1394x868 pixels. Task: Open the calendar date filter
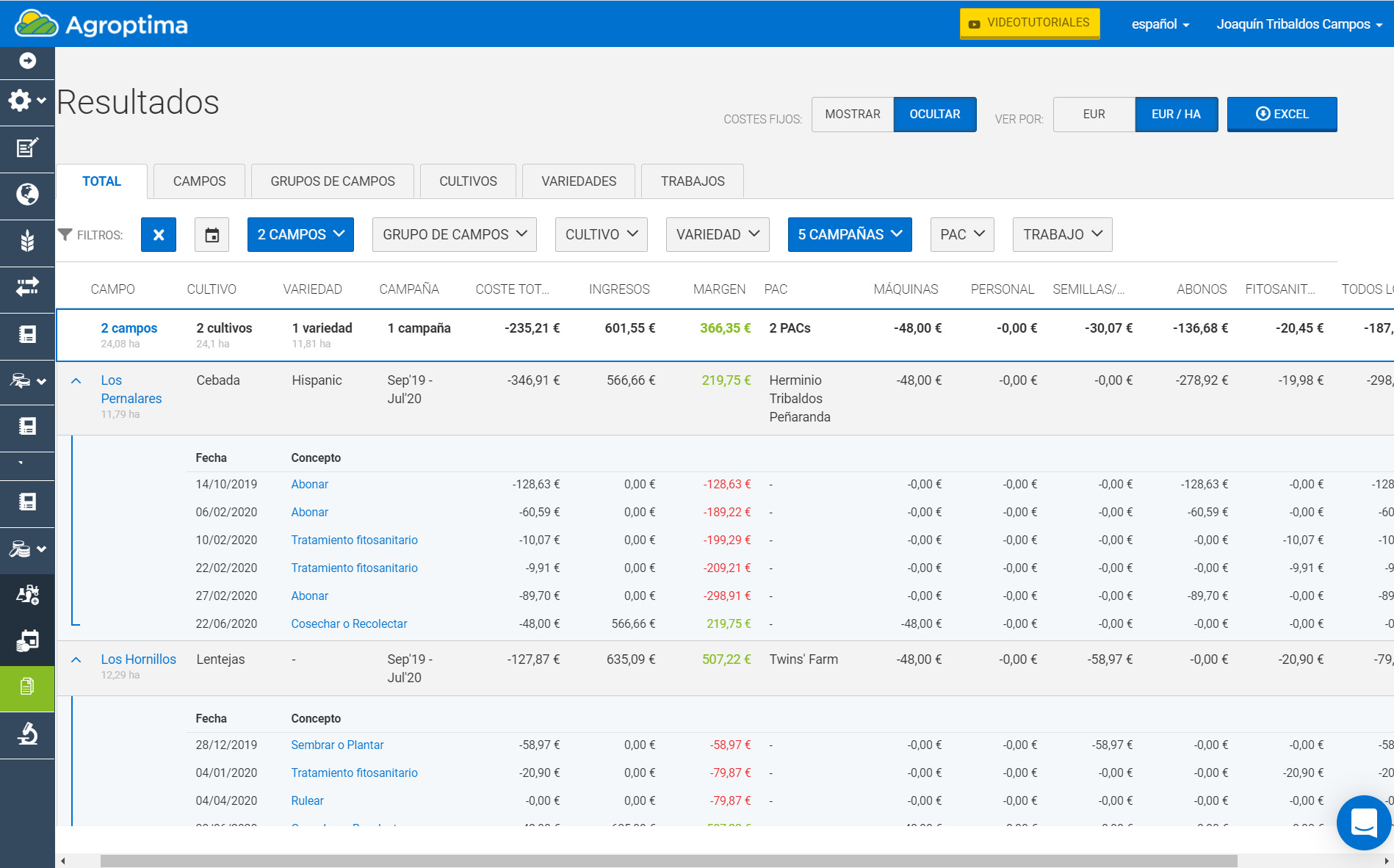212,235
